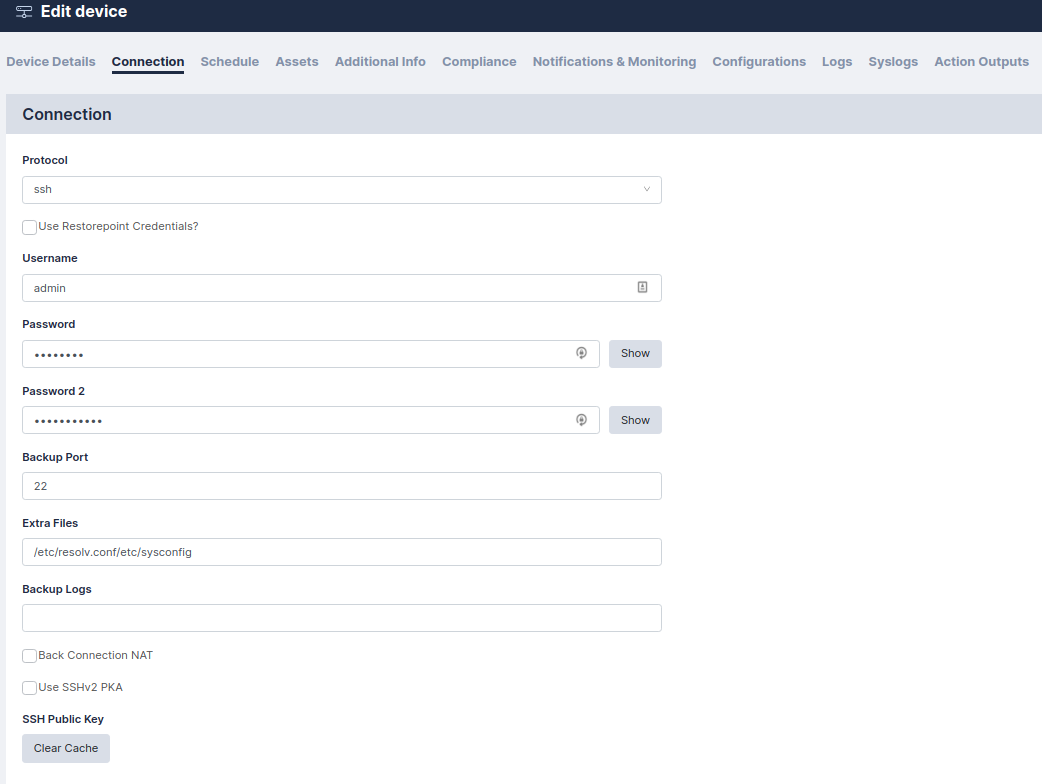Go to the Assets tab
The height and width of the screenshot is (784, 1042).
297,62
